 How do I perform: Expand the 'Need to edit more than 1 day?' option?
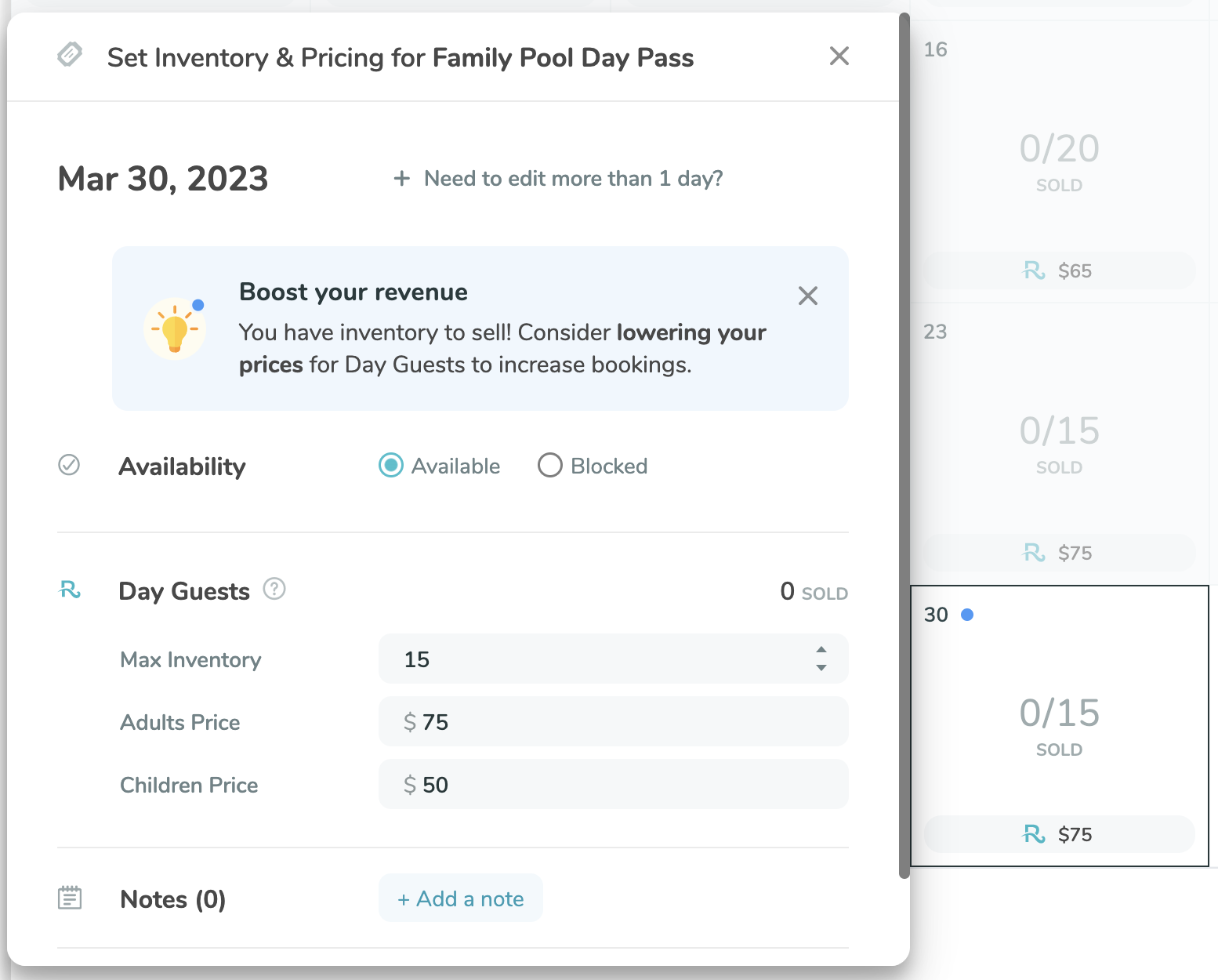pyautogui.click(x=558, y=179)
